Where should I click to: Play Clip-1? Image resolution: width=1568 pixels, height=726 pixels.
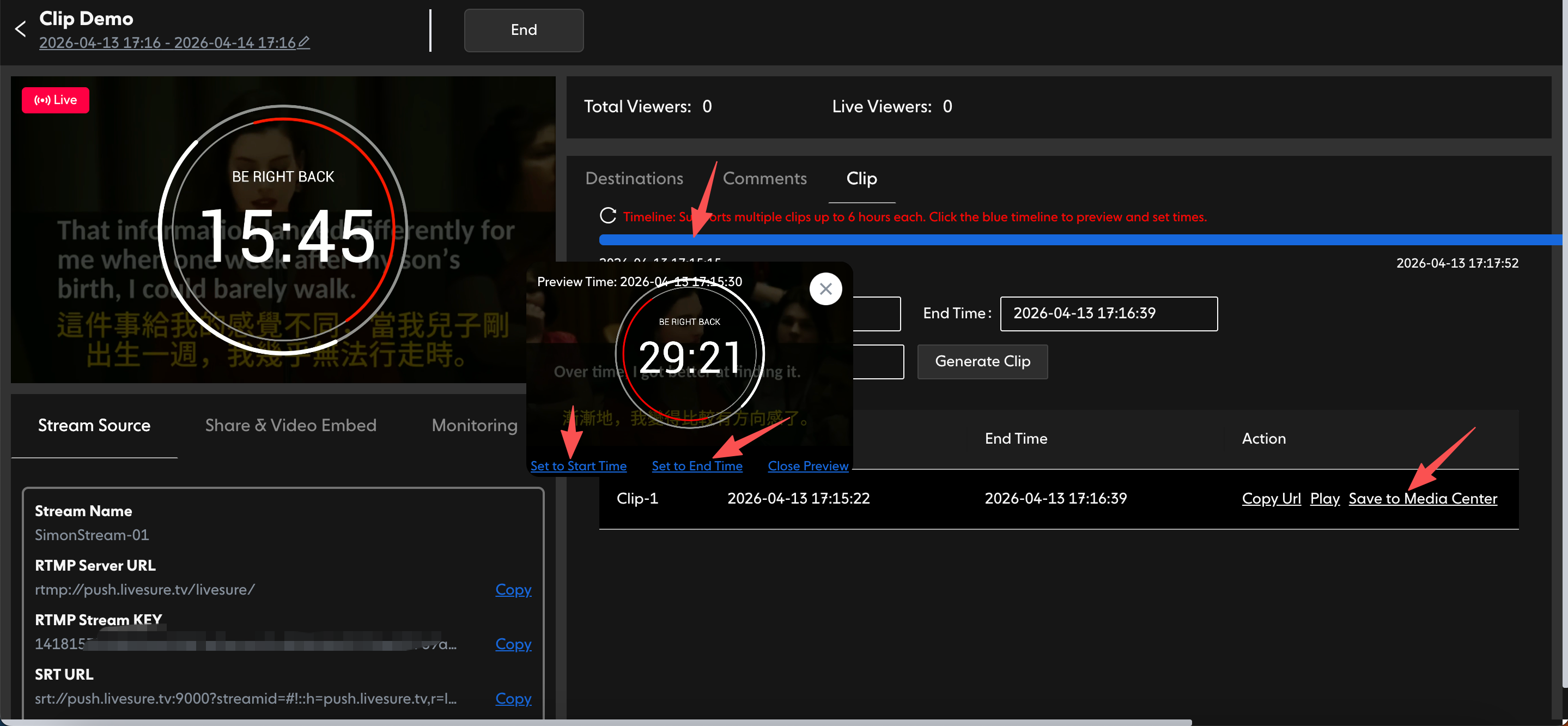click(x=1324, y=498)
